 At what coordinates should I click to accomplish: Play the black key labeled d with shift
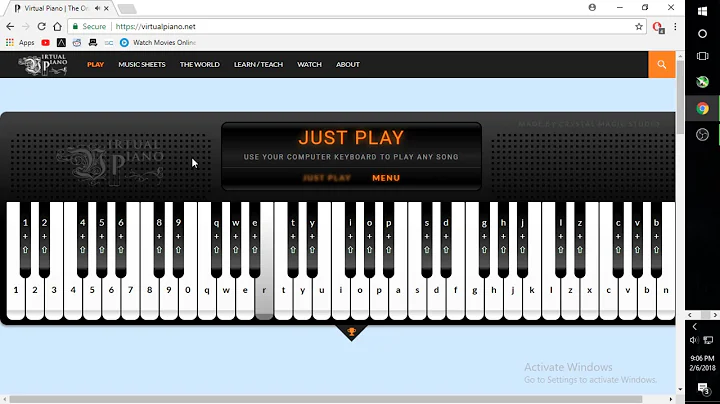[446, 240]
